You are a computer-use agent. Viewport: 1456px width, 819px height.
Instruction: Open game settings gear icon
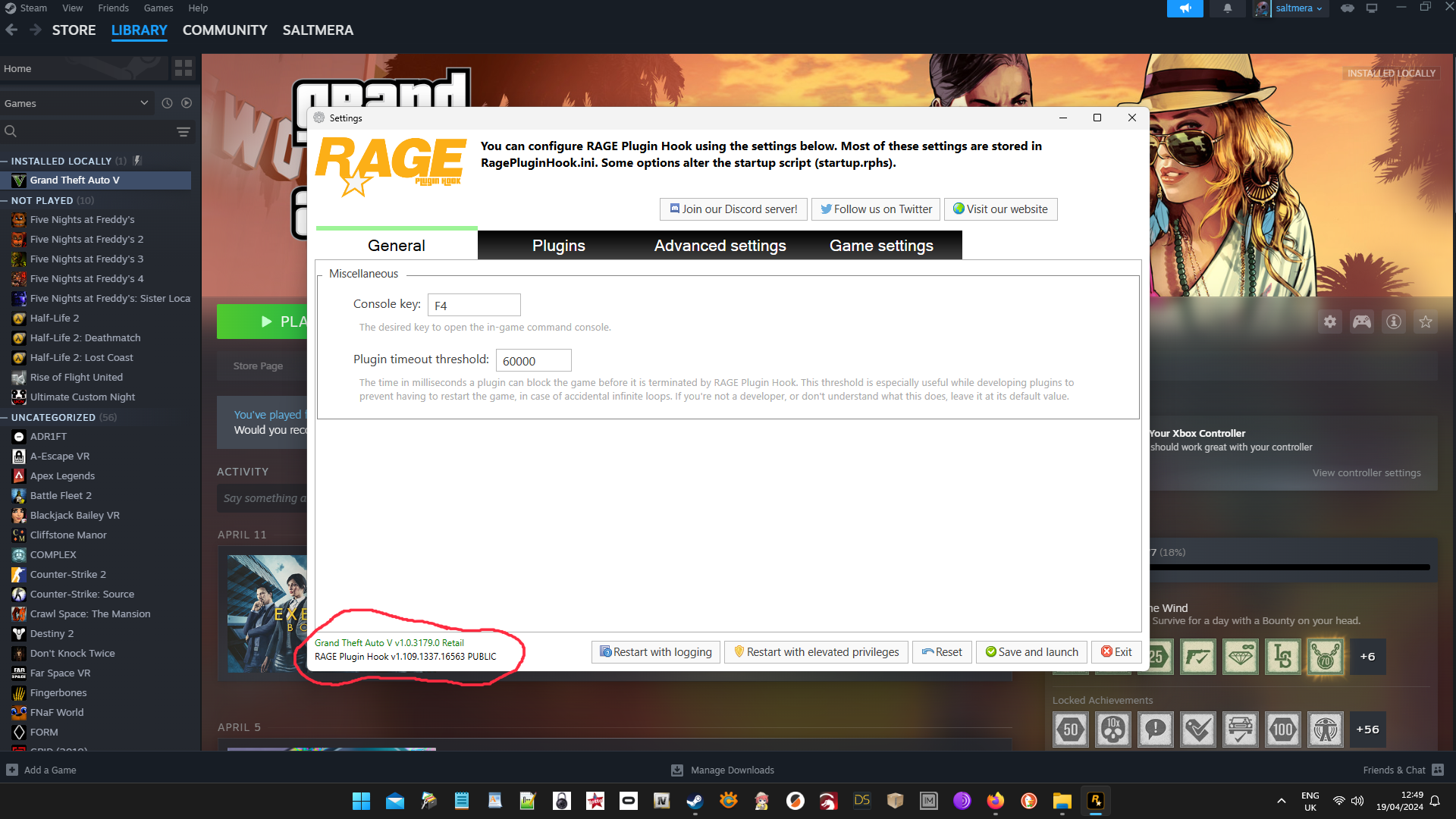[x=1330, y=322]
